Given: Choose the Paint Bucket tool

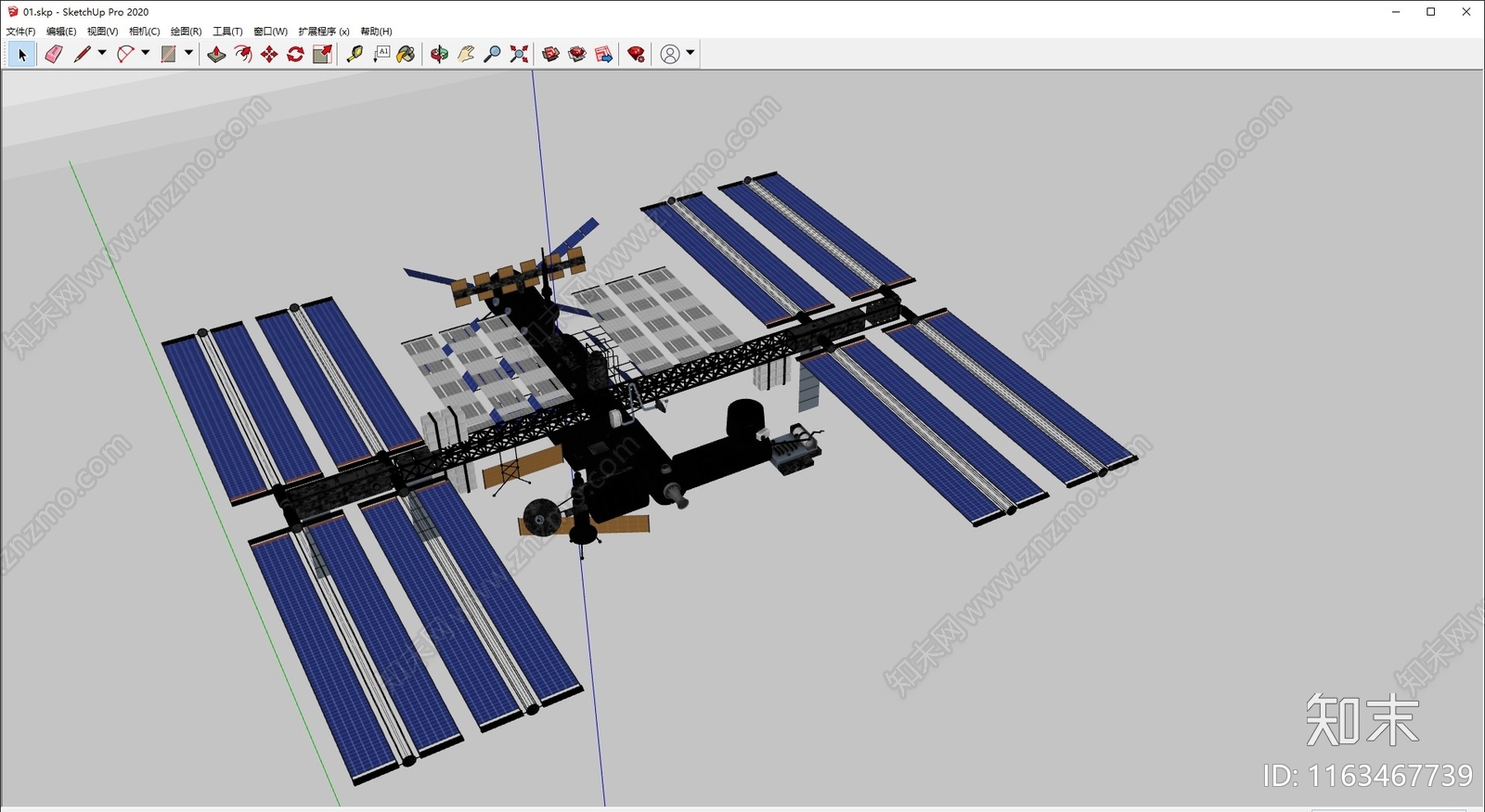Looking at the screenshot, I should click(406, 55).
